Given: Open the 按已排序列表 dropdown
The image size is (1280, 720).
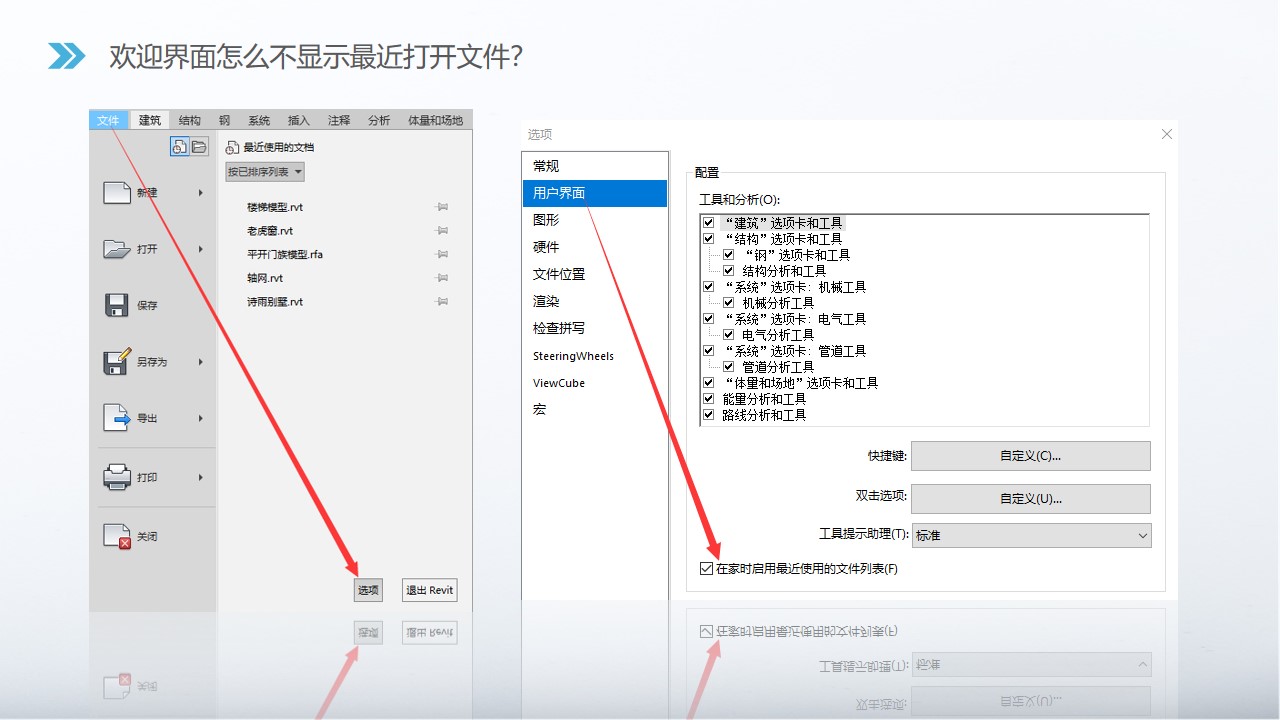Looking at the screenshot, I should point(265,172).
